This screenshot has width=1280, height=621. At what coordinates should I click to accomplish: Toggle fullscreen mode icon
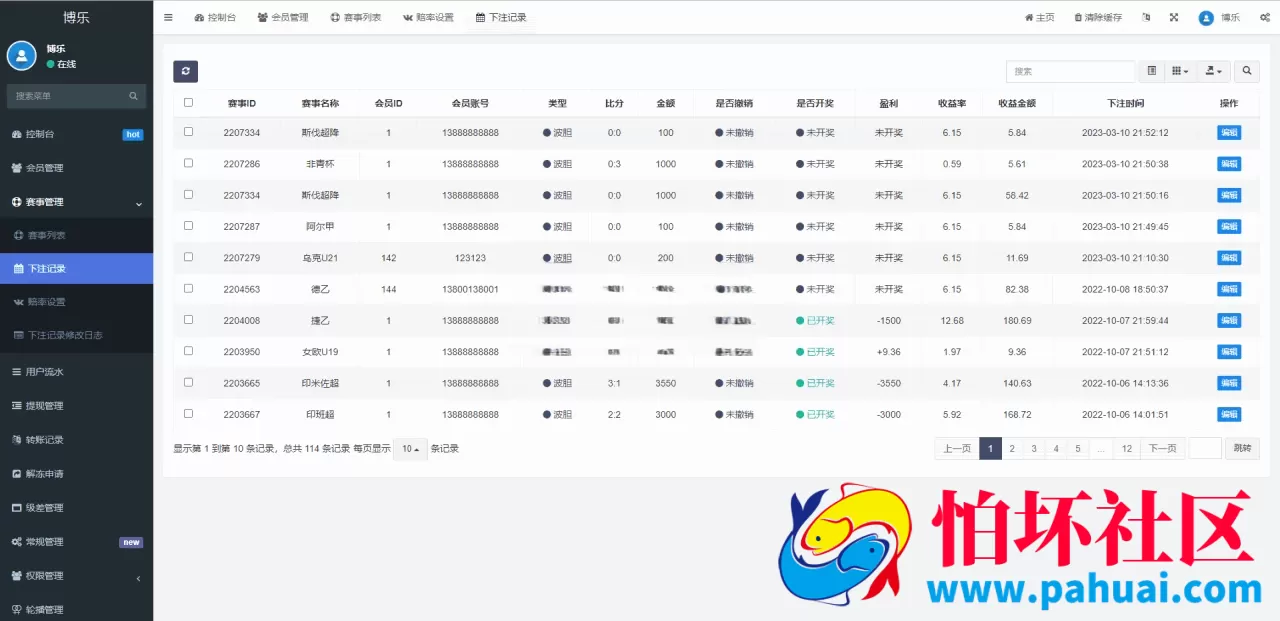[x=1174, y=17]
